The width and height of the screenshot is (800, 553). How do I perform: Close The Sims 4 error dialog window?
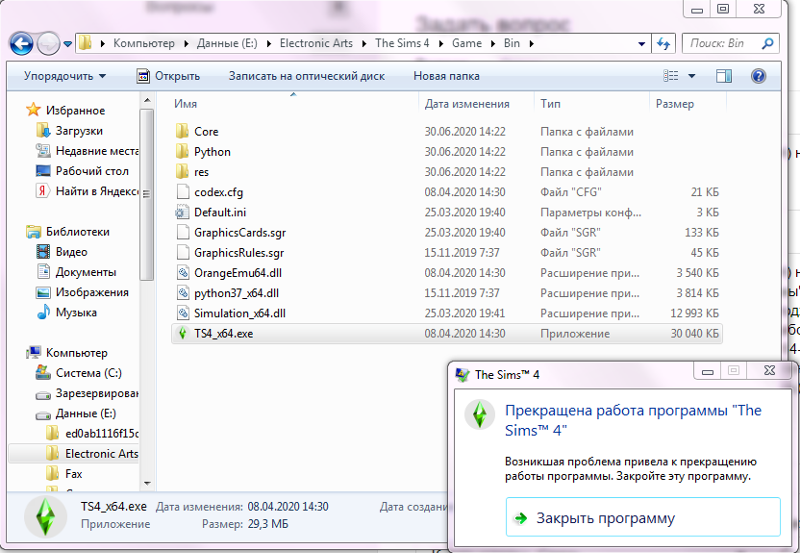769,371
